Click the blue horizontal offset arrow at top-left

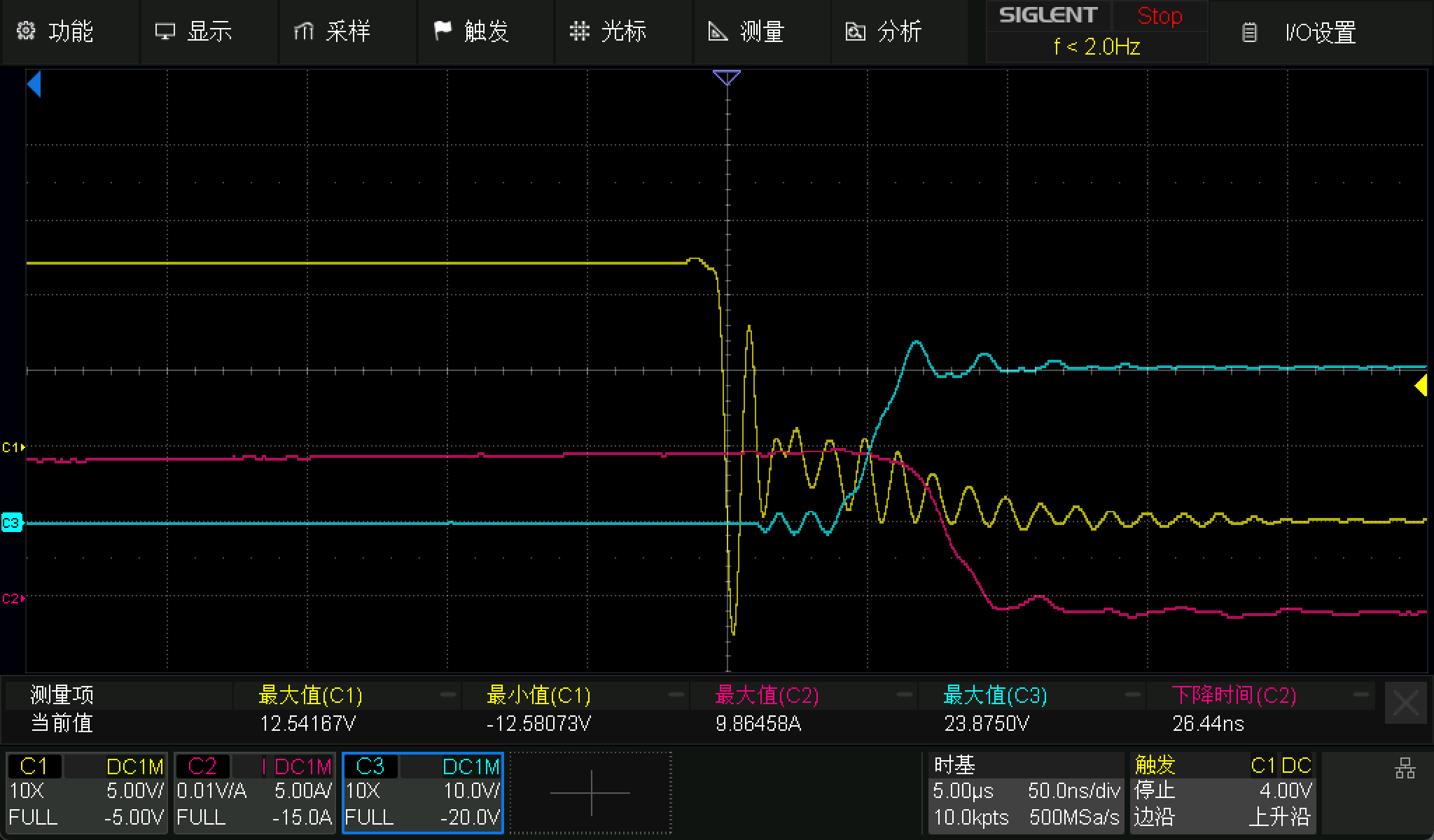point(34,84)
